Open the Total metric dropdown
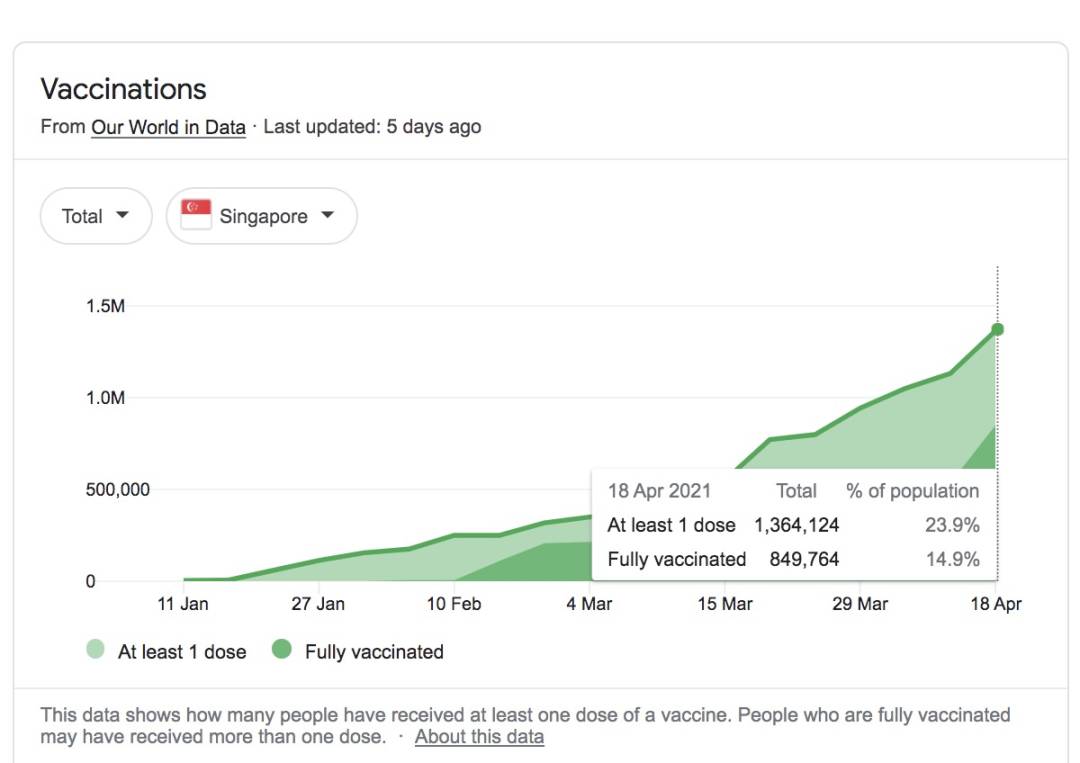Screen dimensions: 1080x763 (95, 216)
